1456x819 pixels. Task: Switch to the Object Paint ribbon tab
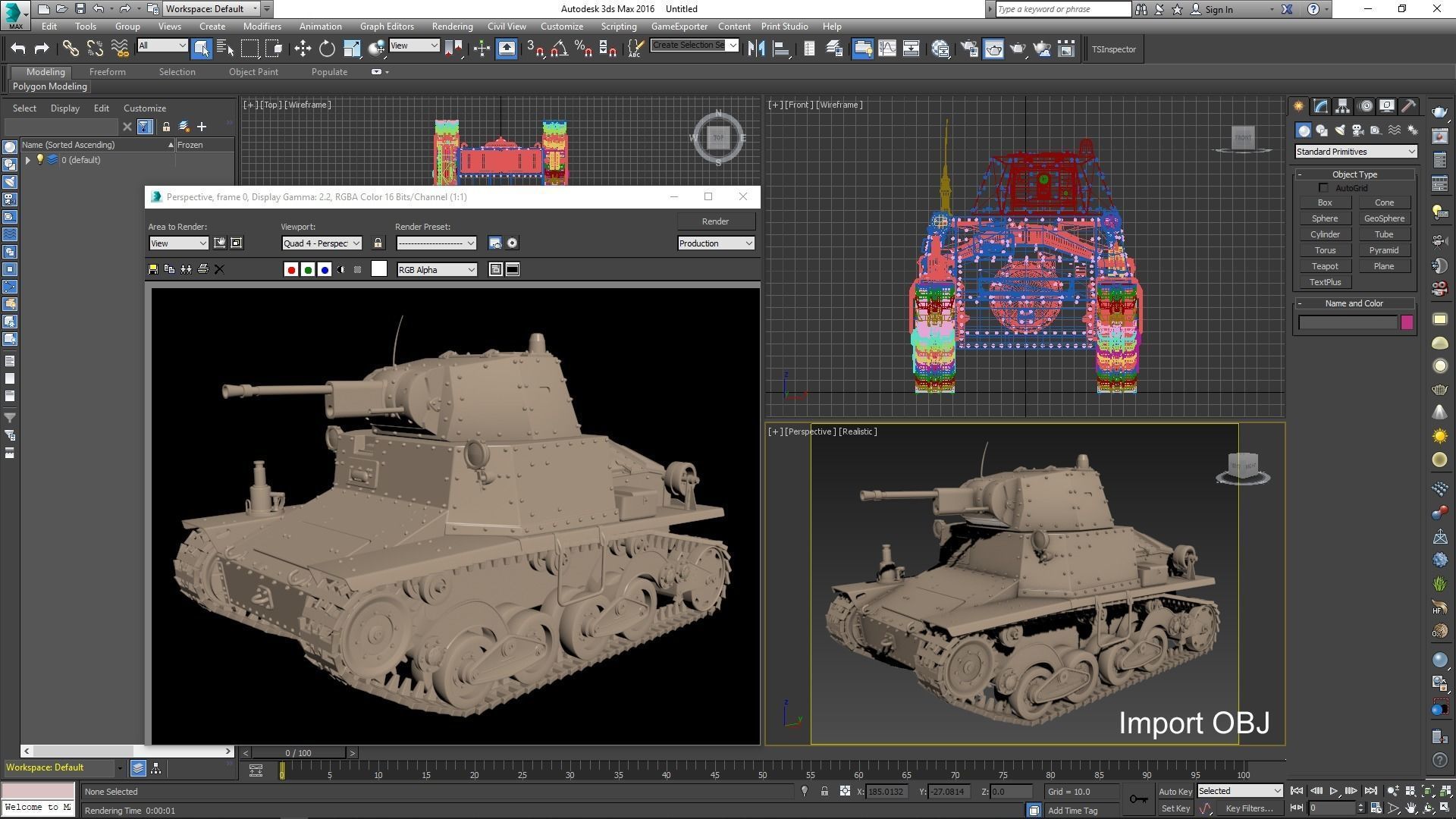(253, 72)
